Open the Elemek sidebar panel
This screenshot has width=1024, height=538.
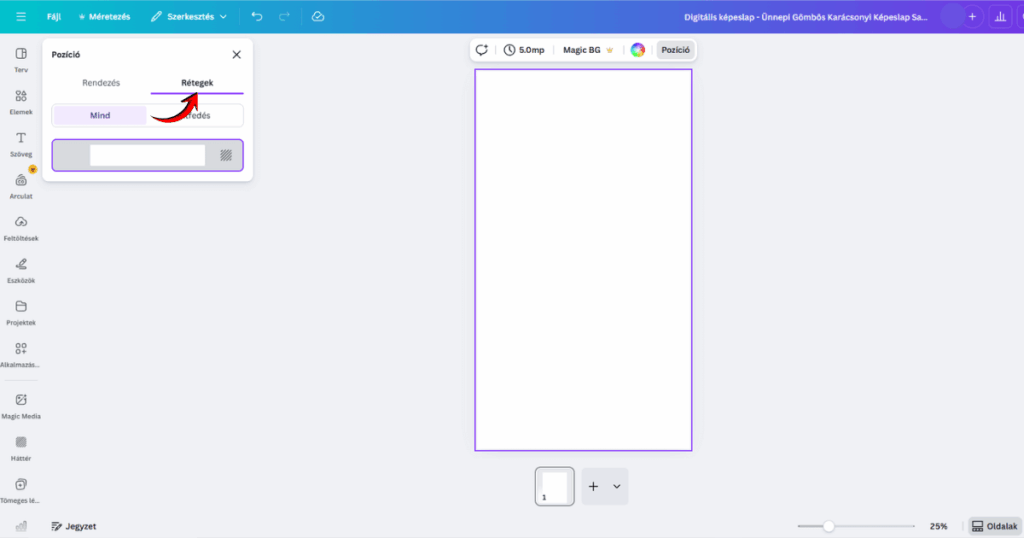pos(21,101)
